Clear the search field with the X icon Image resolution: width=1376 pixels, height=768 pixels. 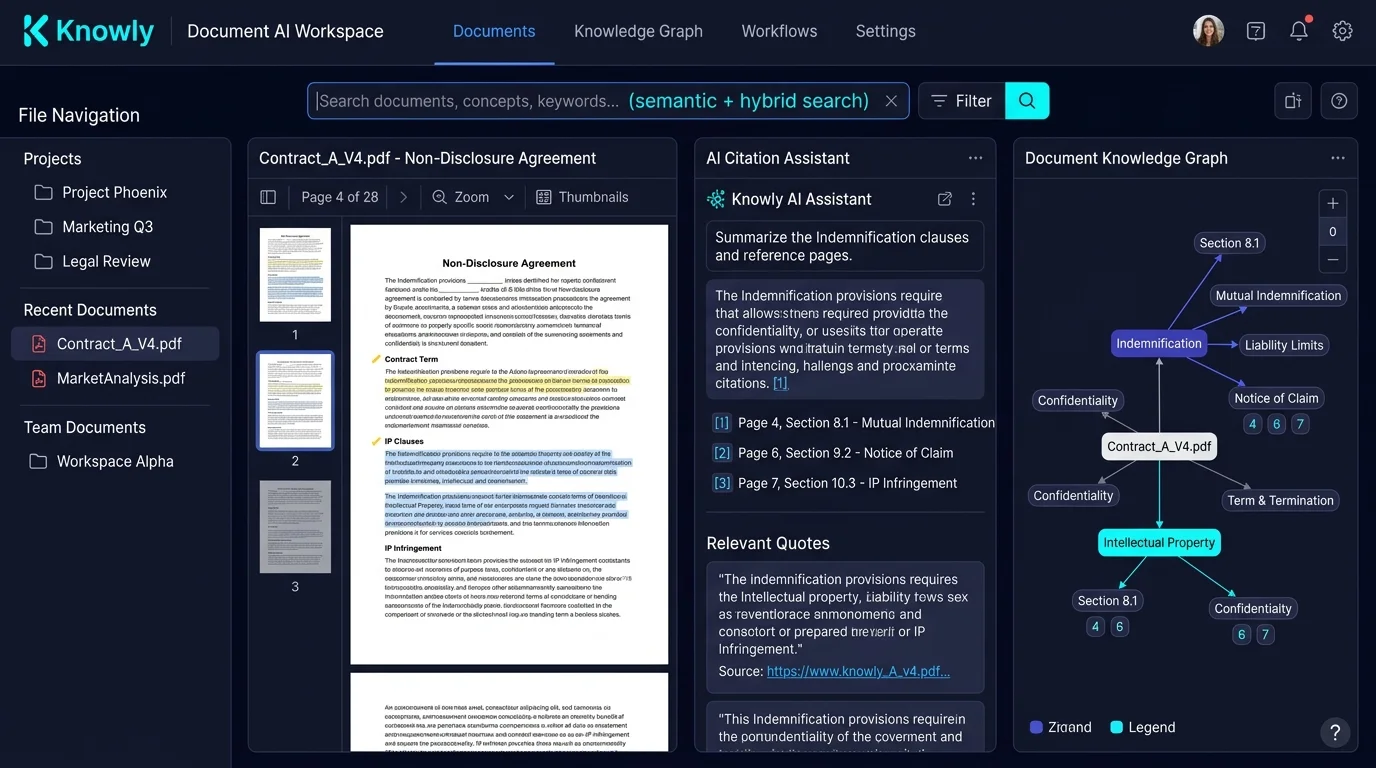click(891, 101)
